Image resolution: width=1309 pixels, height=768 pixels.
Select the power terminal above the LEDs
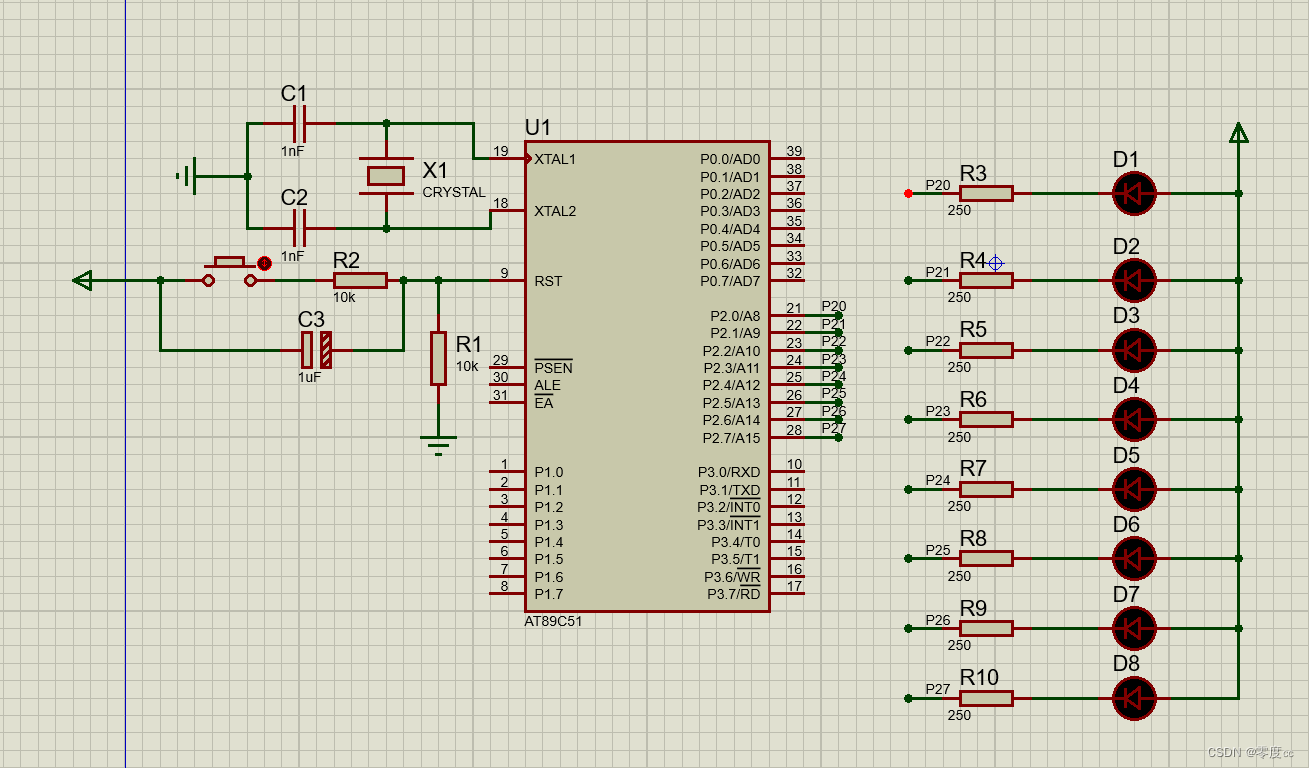pyautogui.click(x=1239, y=133)
